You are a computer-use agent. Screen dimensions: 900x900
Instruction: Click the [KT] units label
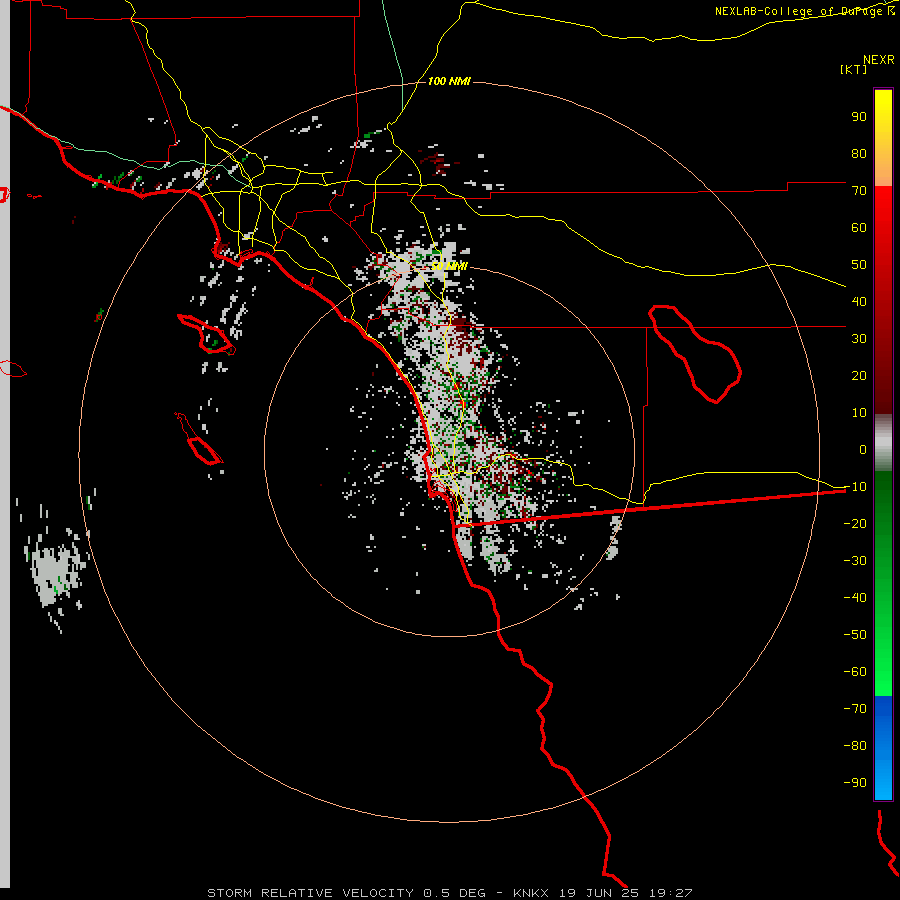pyautogui.click(x=854, y=69)
